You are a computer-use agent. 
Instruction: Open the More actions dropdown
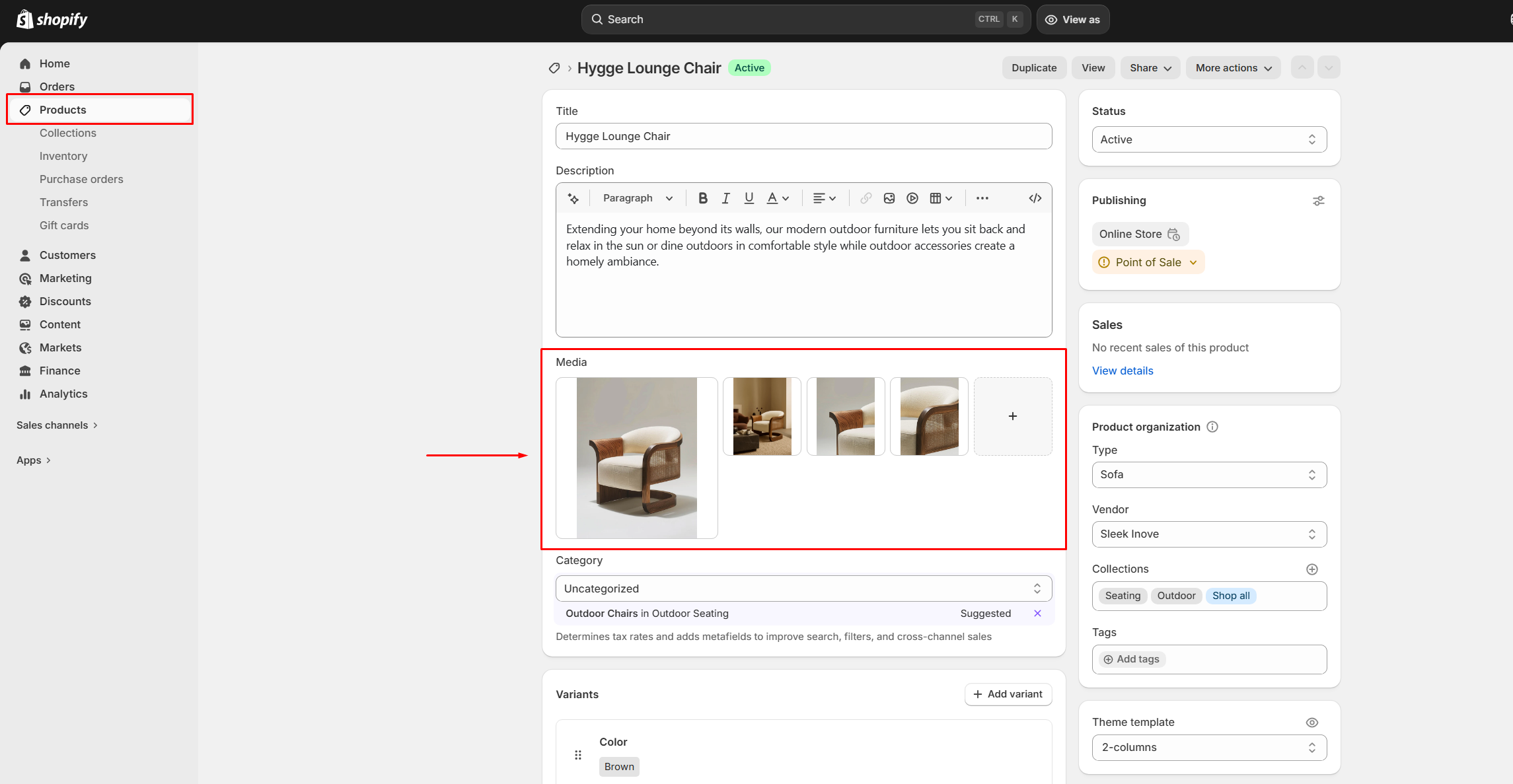1234,68
